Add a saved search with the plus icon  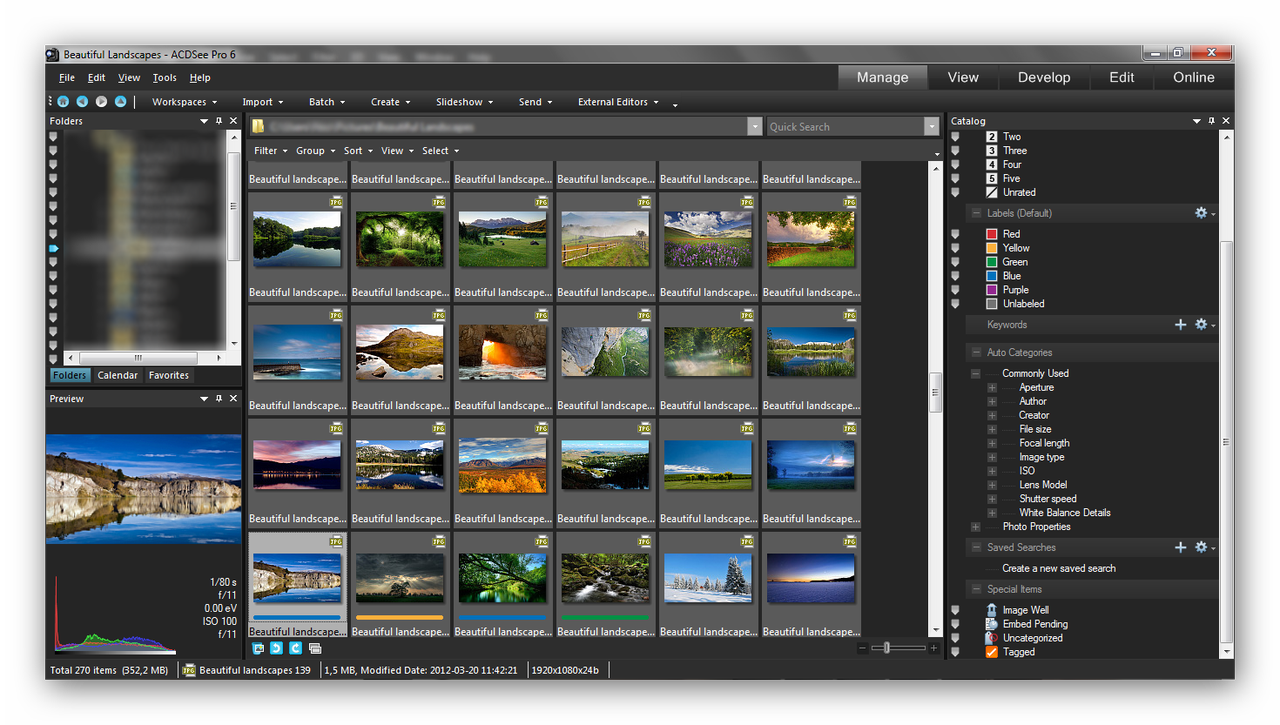coord(1180,547)
